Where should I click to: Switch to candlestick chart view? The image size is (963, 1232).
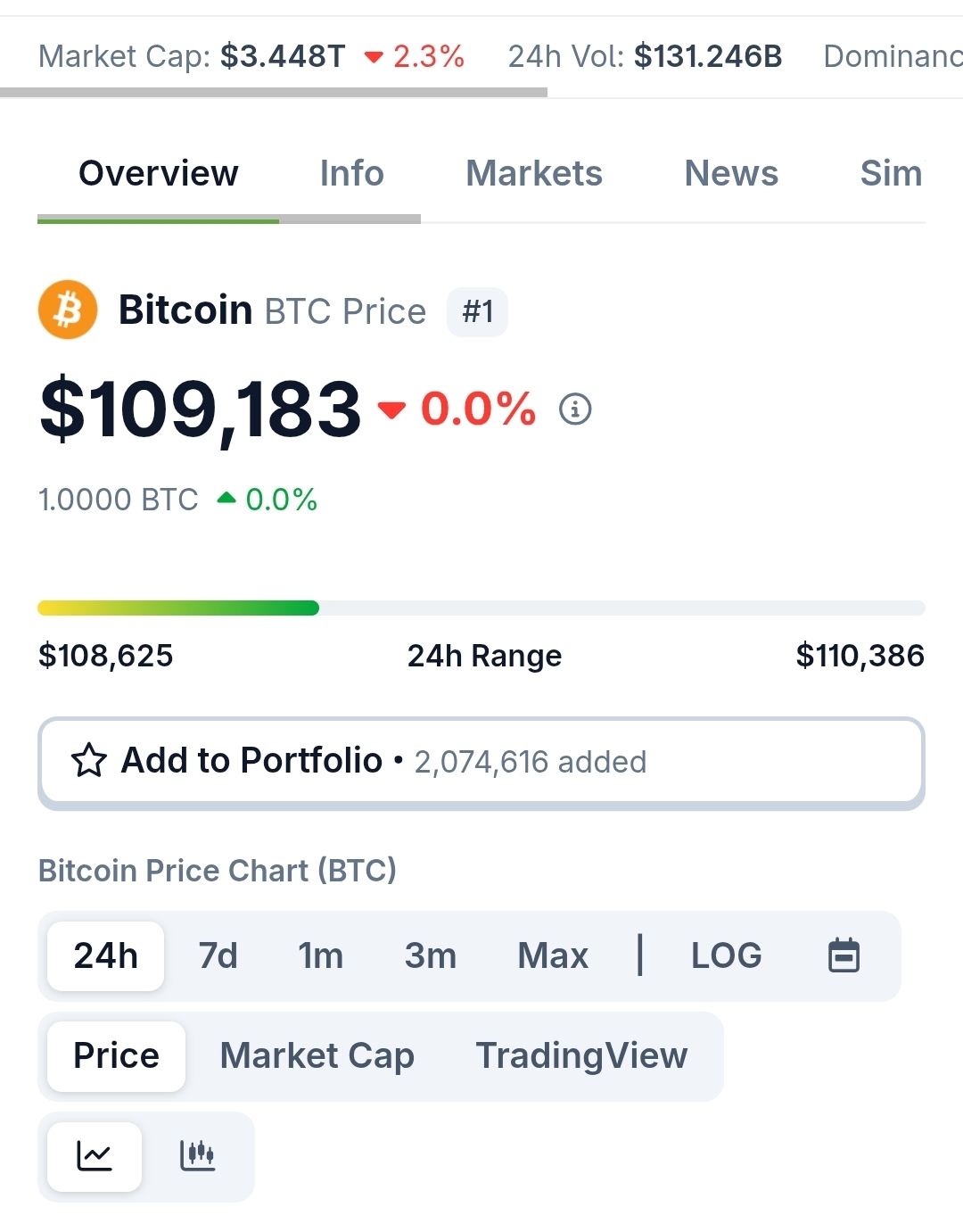[197, 1156]
